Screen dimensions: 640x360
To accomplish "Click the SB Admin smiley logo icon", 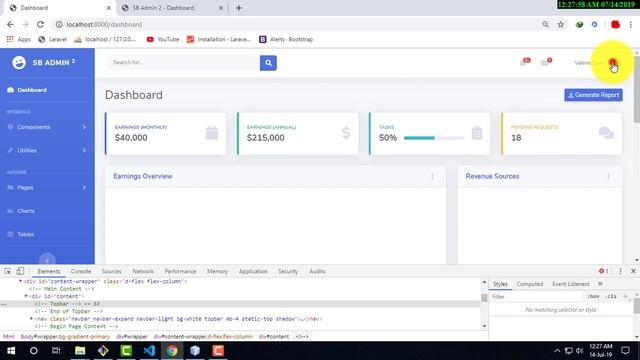I will [19, 62].
